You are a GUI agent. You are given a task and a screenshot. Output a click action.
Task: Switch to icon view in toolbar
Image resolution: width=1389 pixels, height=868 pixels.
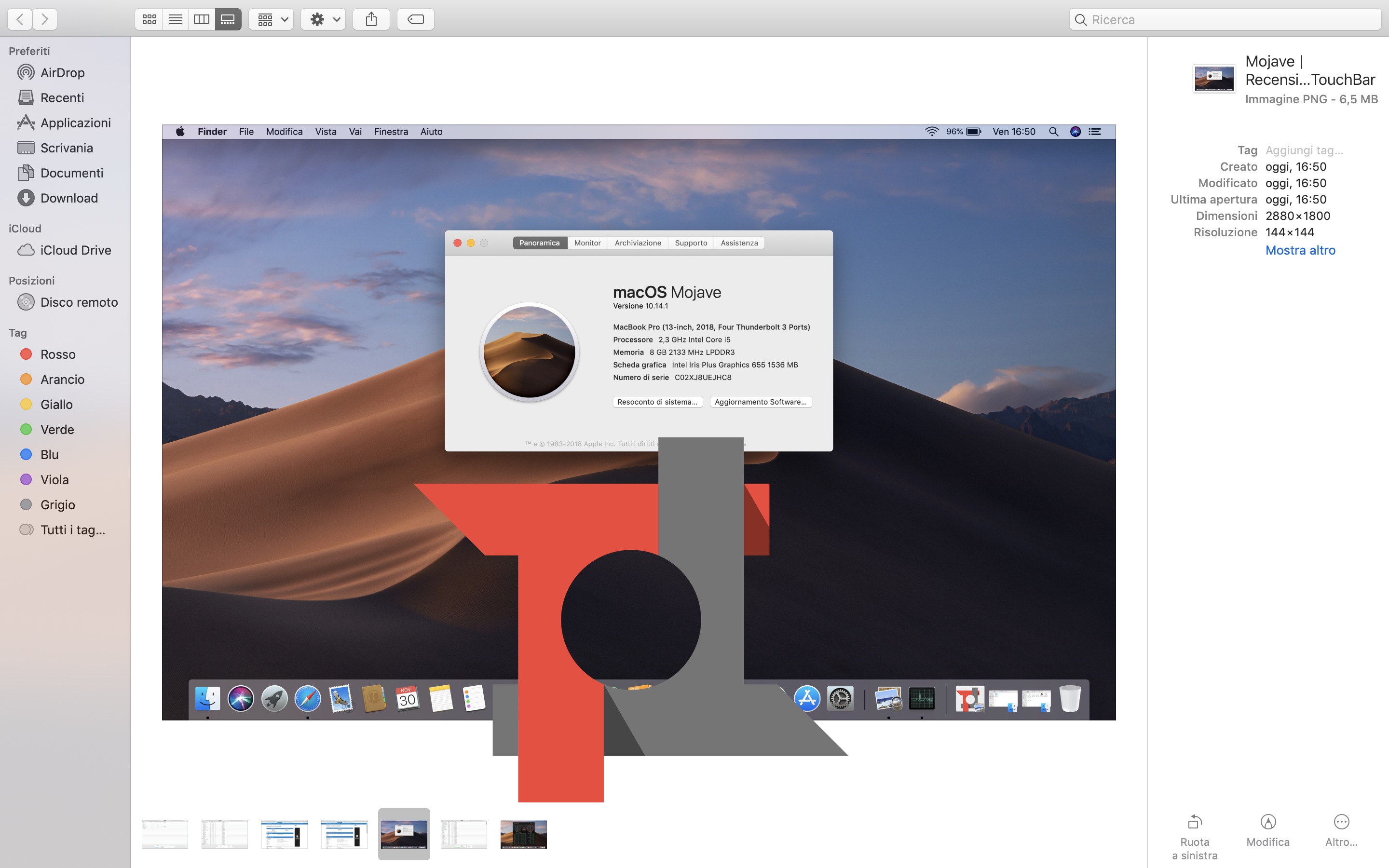pyautogui.click(x=149, y=19)
